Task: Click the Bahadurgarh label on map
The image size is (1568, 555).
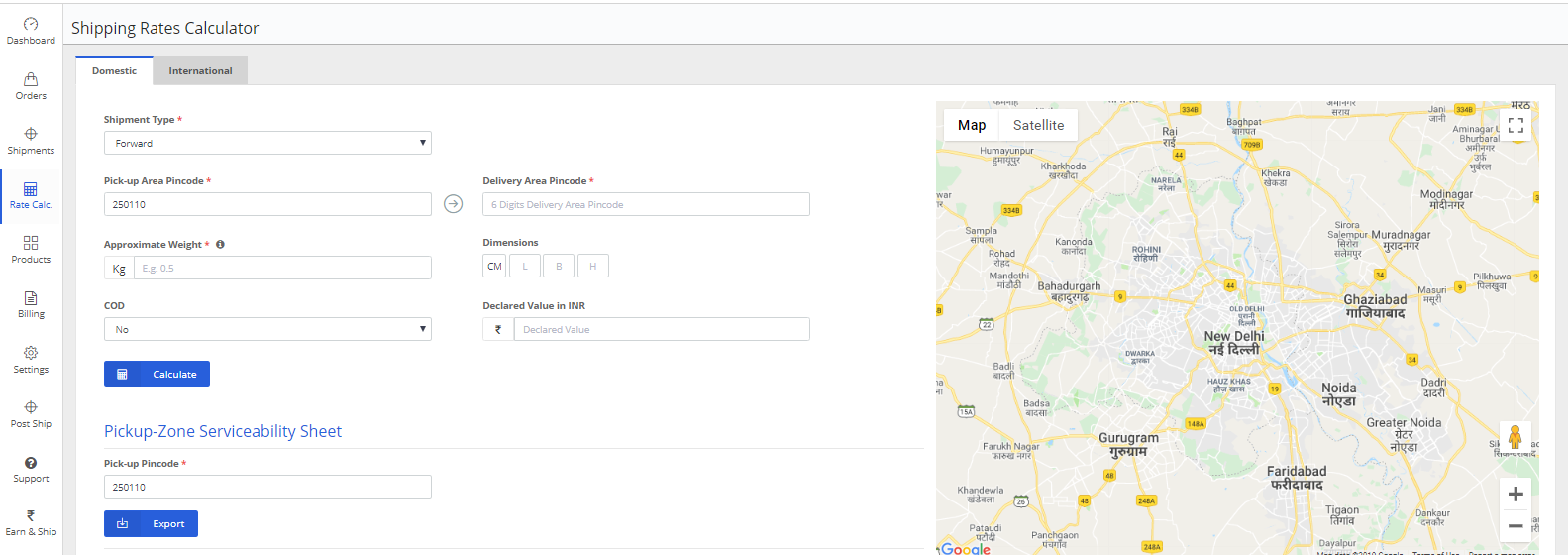Action: (x=1069, y=291)
